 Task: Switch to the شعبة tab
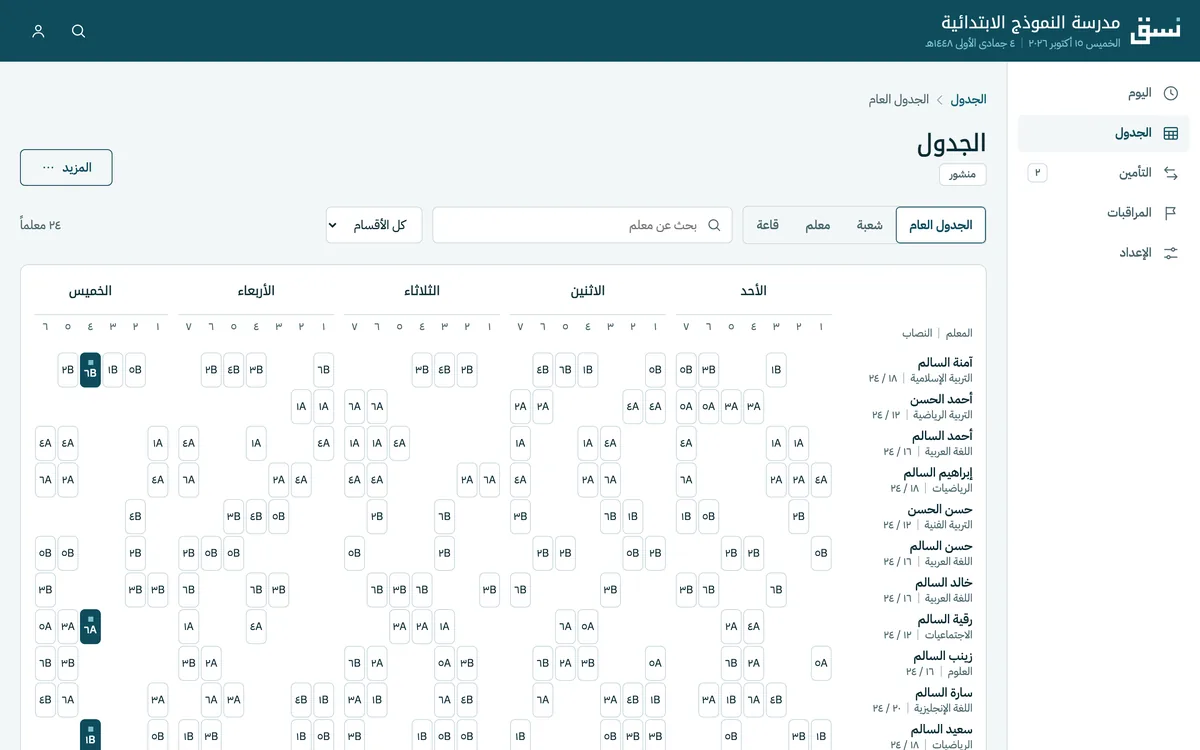coord(869,225)
